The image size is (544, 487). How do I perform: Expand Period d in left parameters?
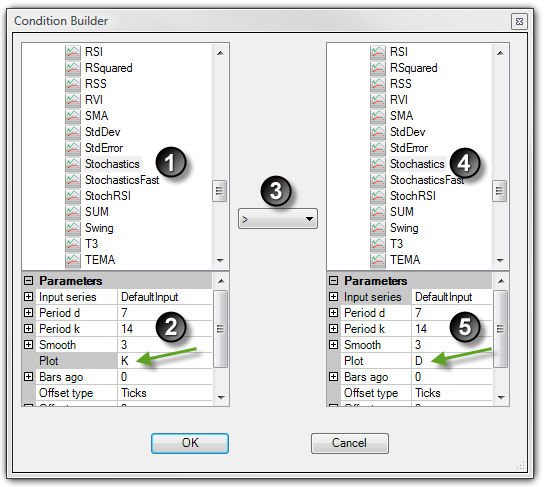[28, 313]
